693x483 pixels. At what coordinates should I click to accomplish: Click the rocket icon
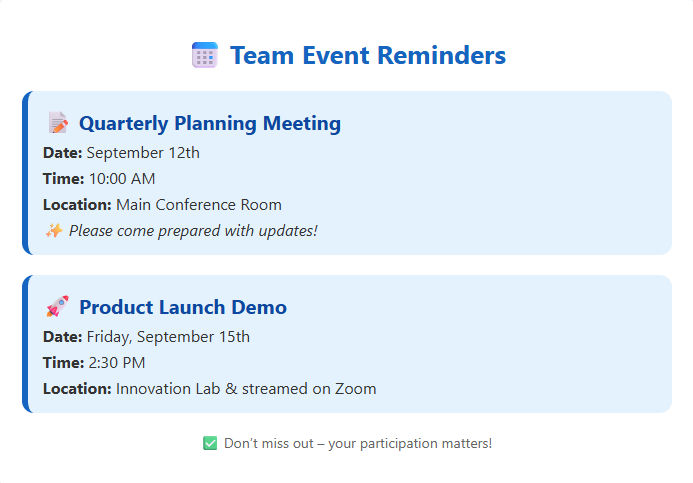[x=58, y=307]
